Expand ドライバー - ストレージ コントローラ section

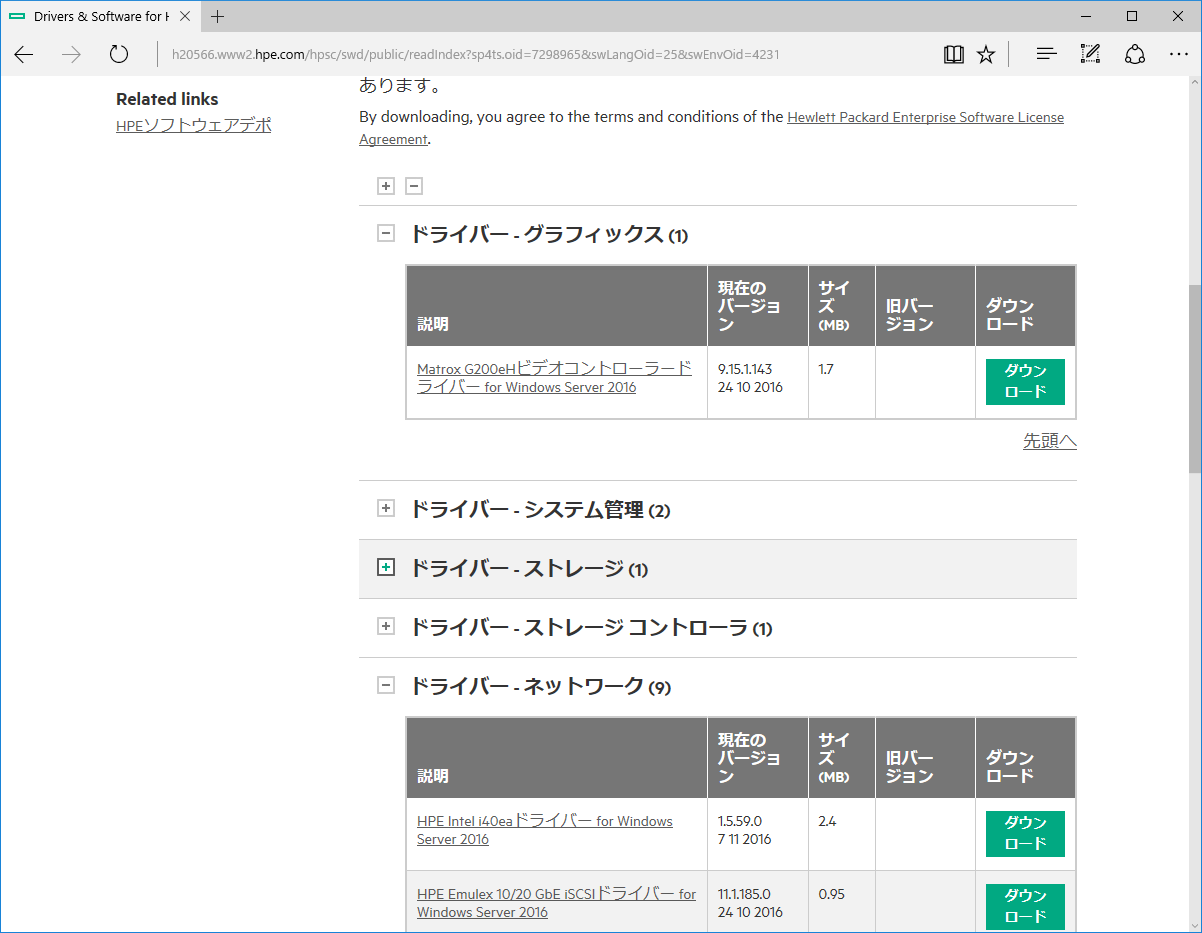tap(386, 627)
